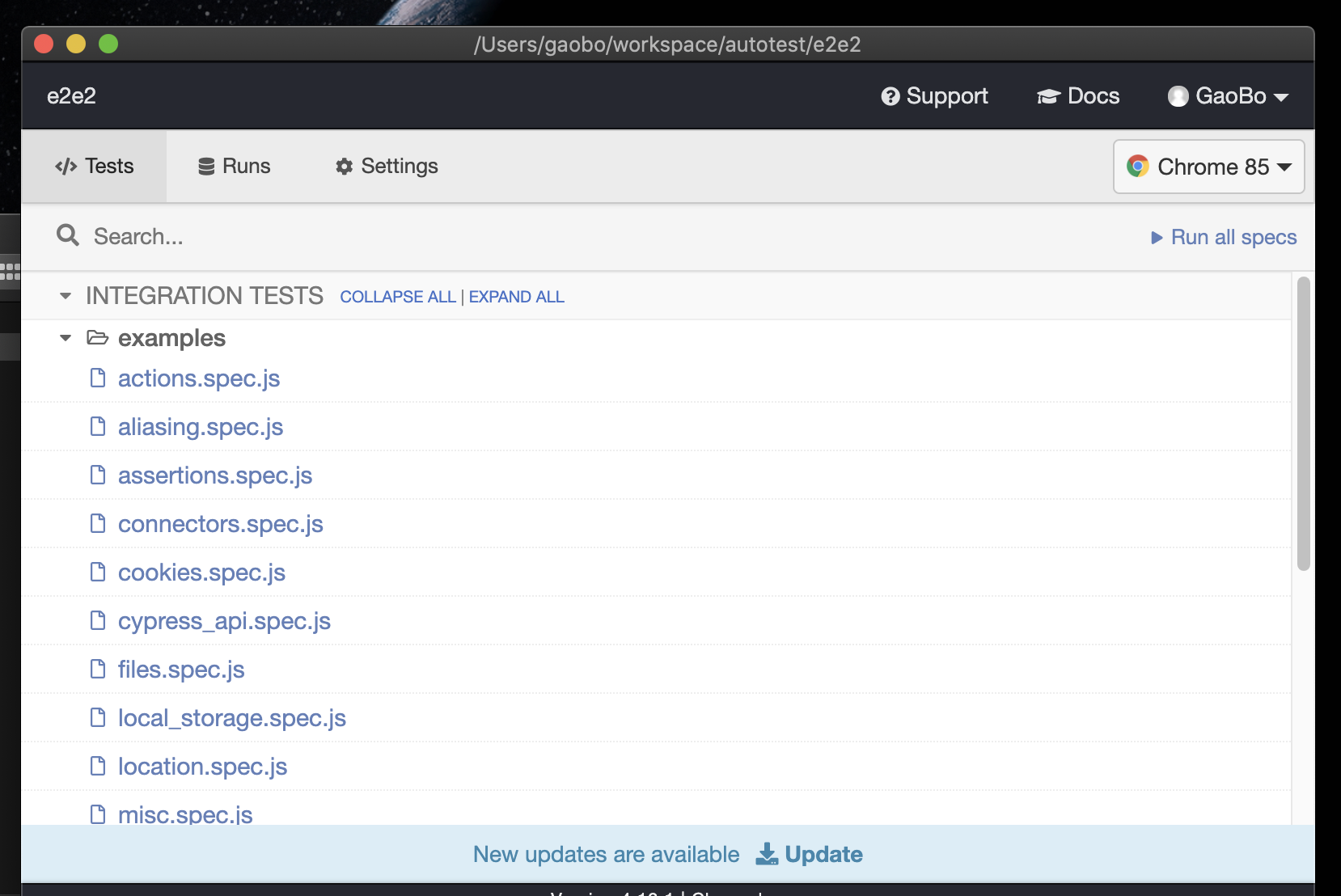Click the Support link
Viewport: 1341px width, 896px height.
pos(934,95)
